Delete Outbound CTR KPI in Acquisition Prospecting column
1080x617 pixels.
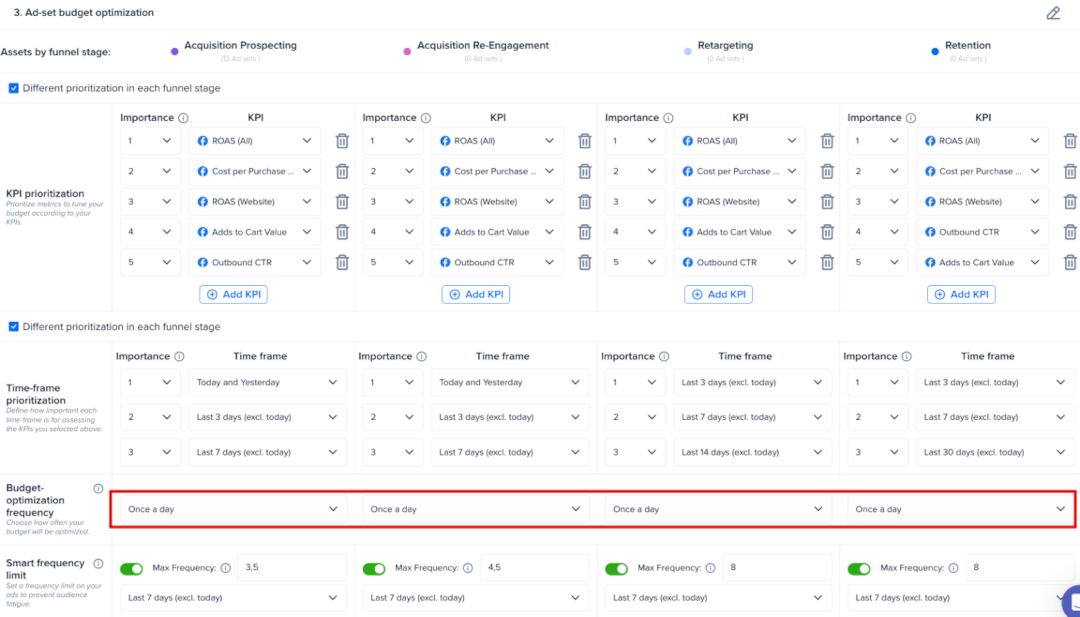342,263
